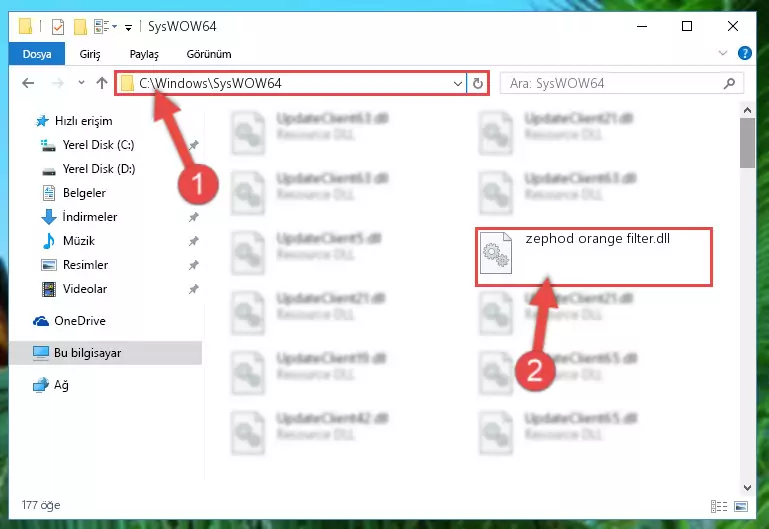Select Hızlı erişim in navigation pane
Screen dimensions: 769x529
coord(83,121)
